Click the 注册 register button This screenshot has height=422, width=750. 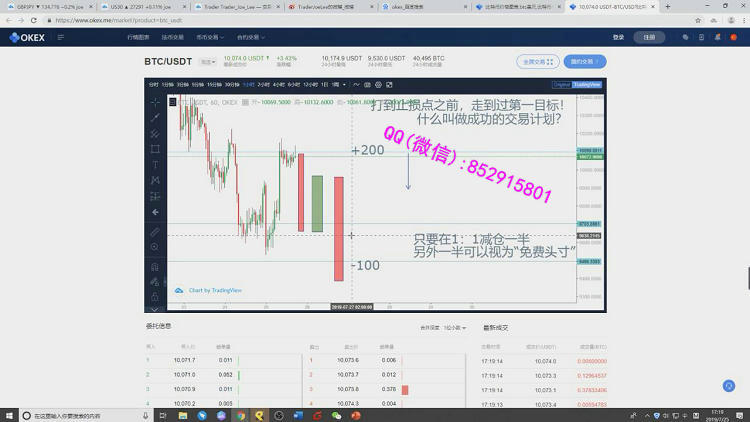(x=649, y=37)
